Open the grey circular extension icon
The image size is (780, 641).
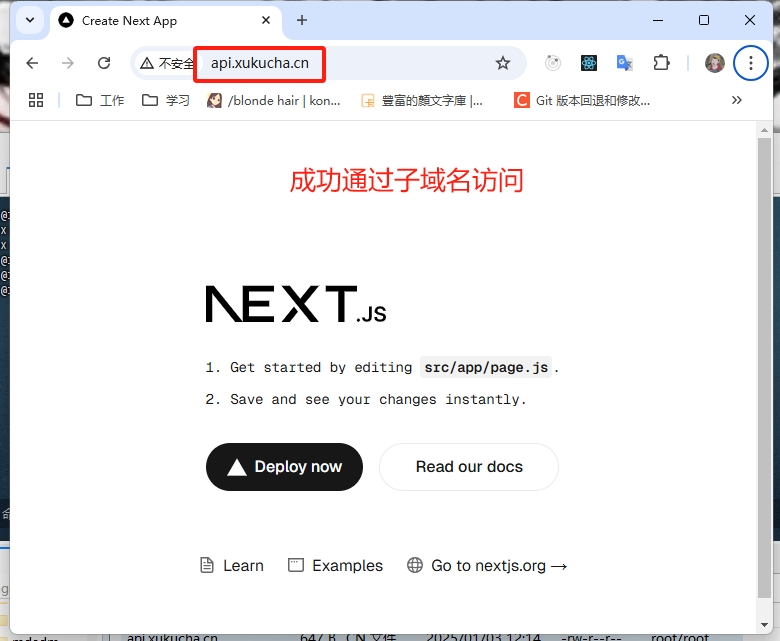(553, 63)
